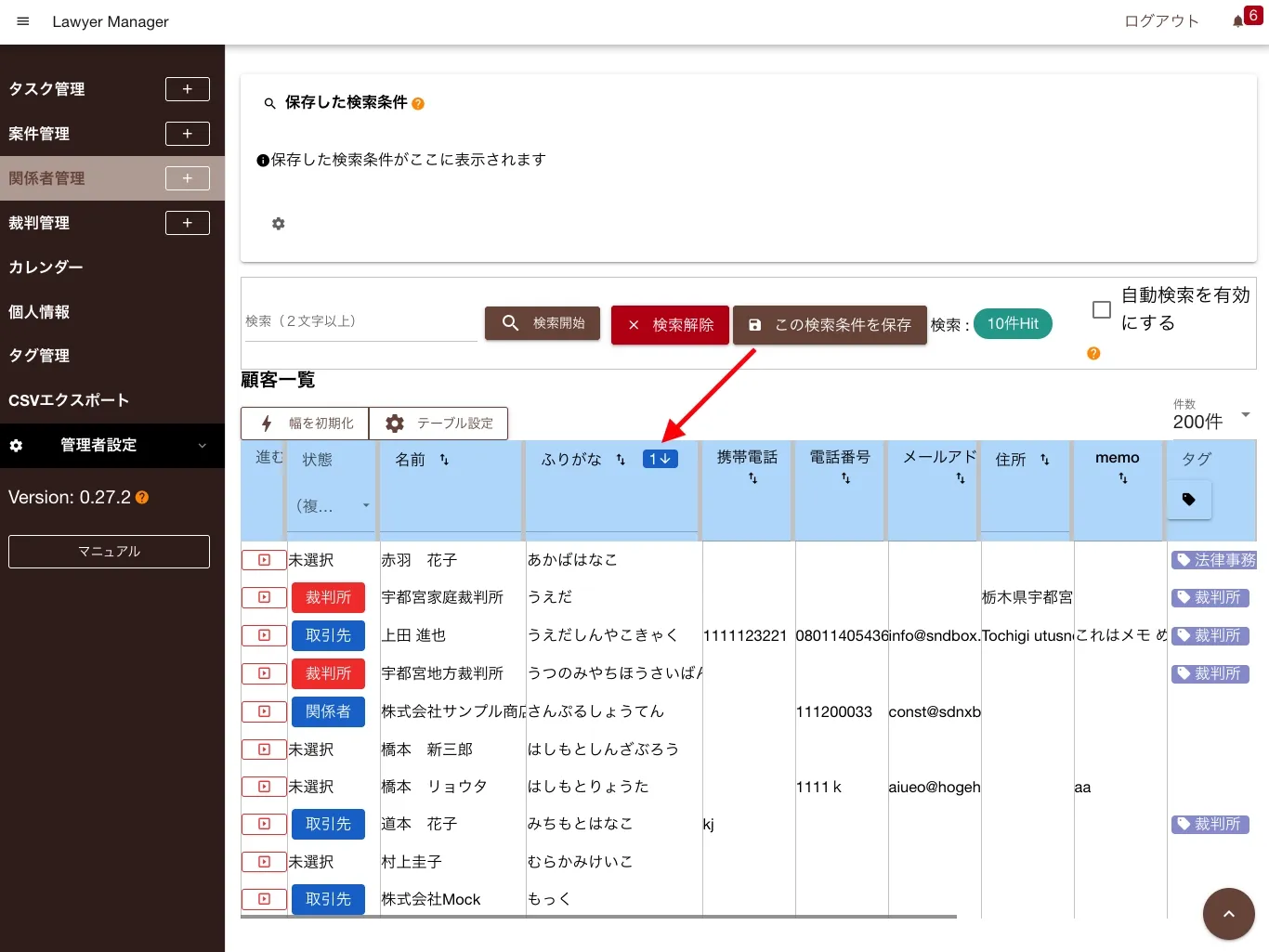Click the 関係者 status badge for 株式会社サンプル商店
The height and width of the screenshot is (952, 1269).
[x=328, y=711]
